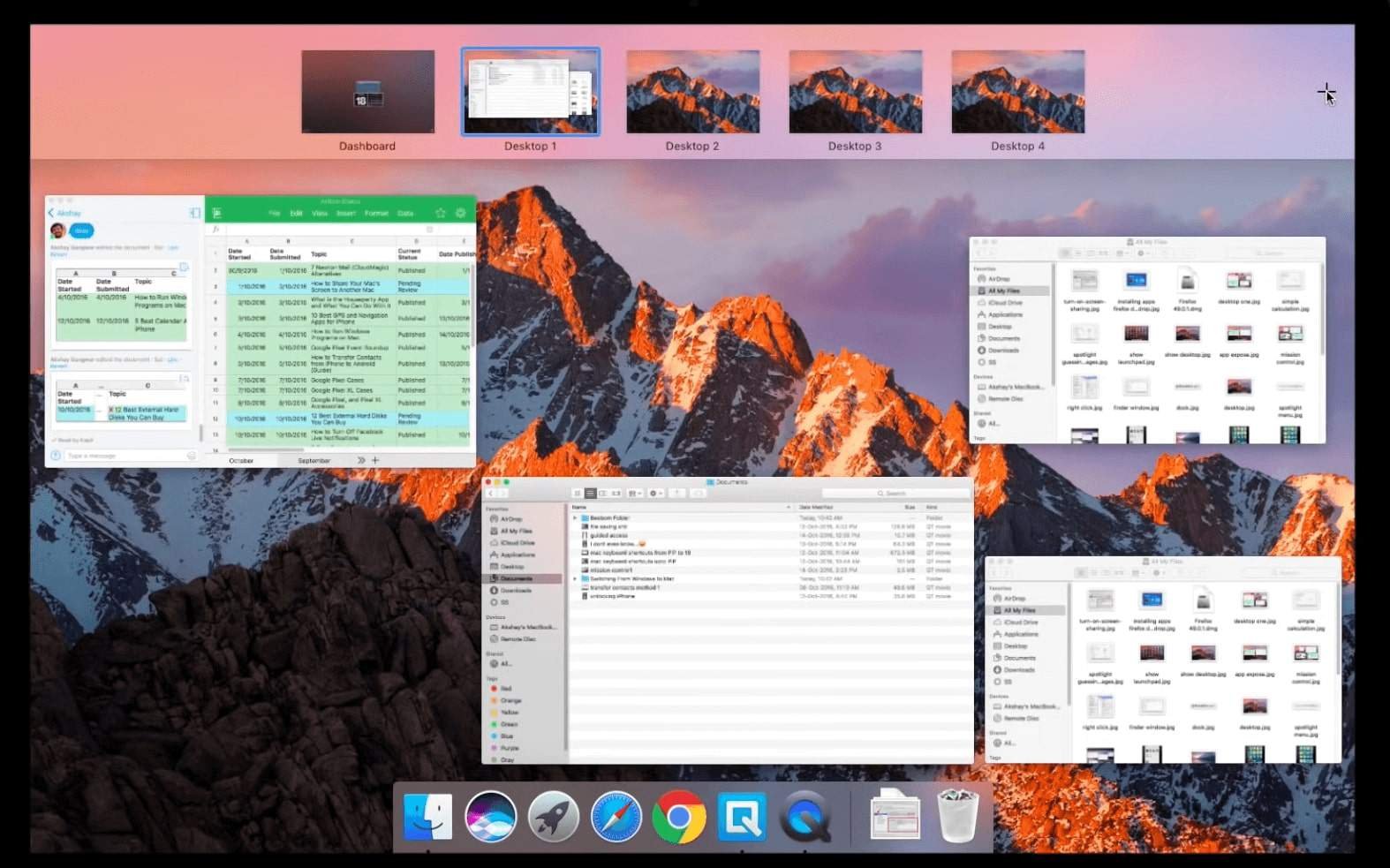Click the attachment icon beside the message box
The height and width of the screenshot is (868, 1390).
pos(56,456)
